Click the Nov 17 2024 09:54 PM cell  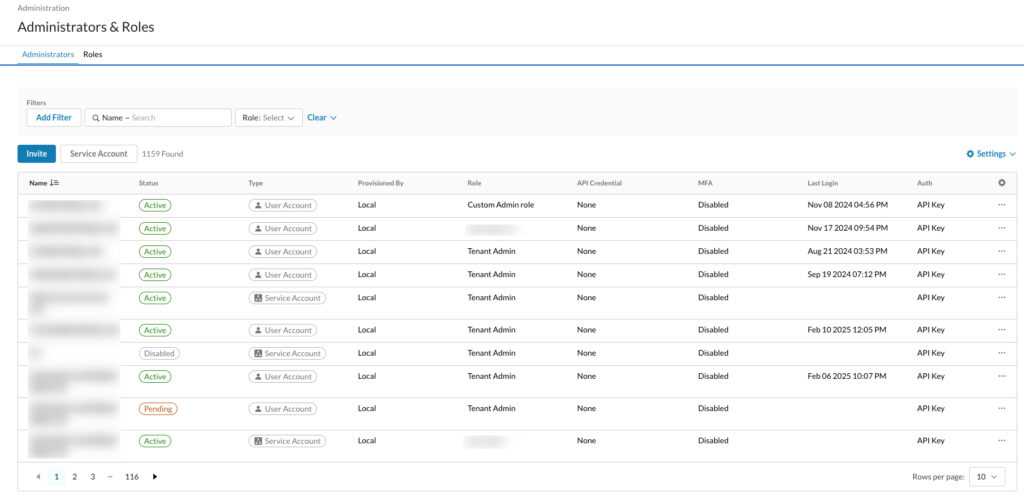tap(848, 228)
